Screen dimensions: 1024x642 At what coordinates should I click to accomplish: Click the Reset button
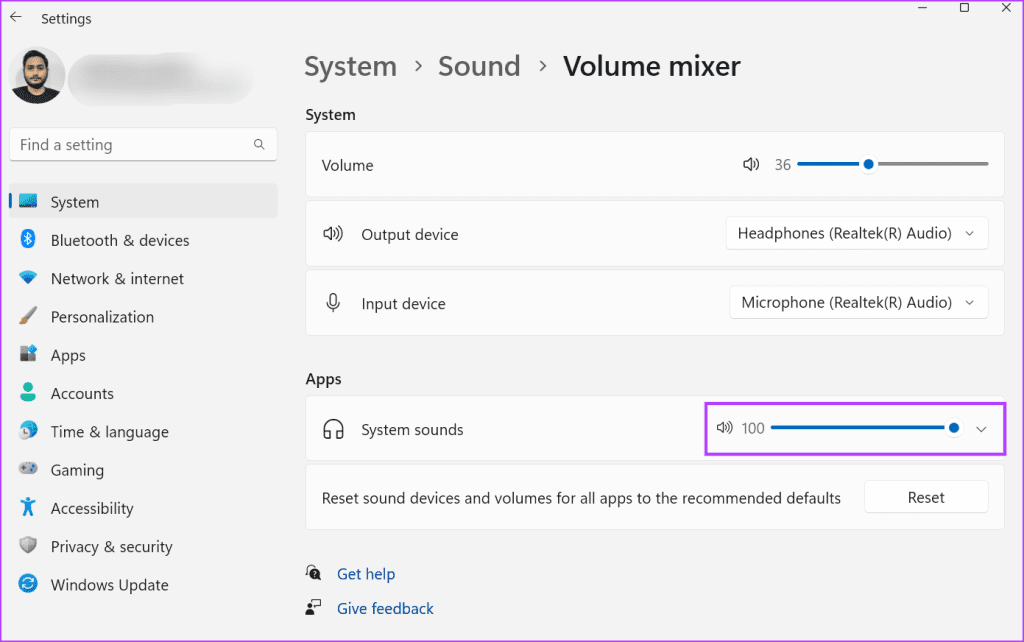click(926, 497)
